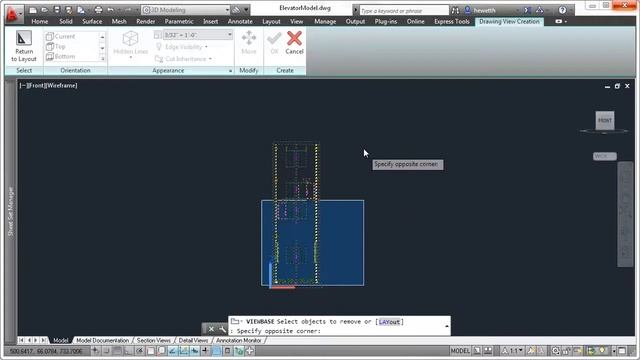
Task: Click the command line wrench customize icon
Action: tap(222, 329)
